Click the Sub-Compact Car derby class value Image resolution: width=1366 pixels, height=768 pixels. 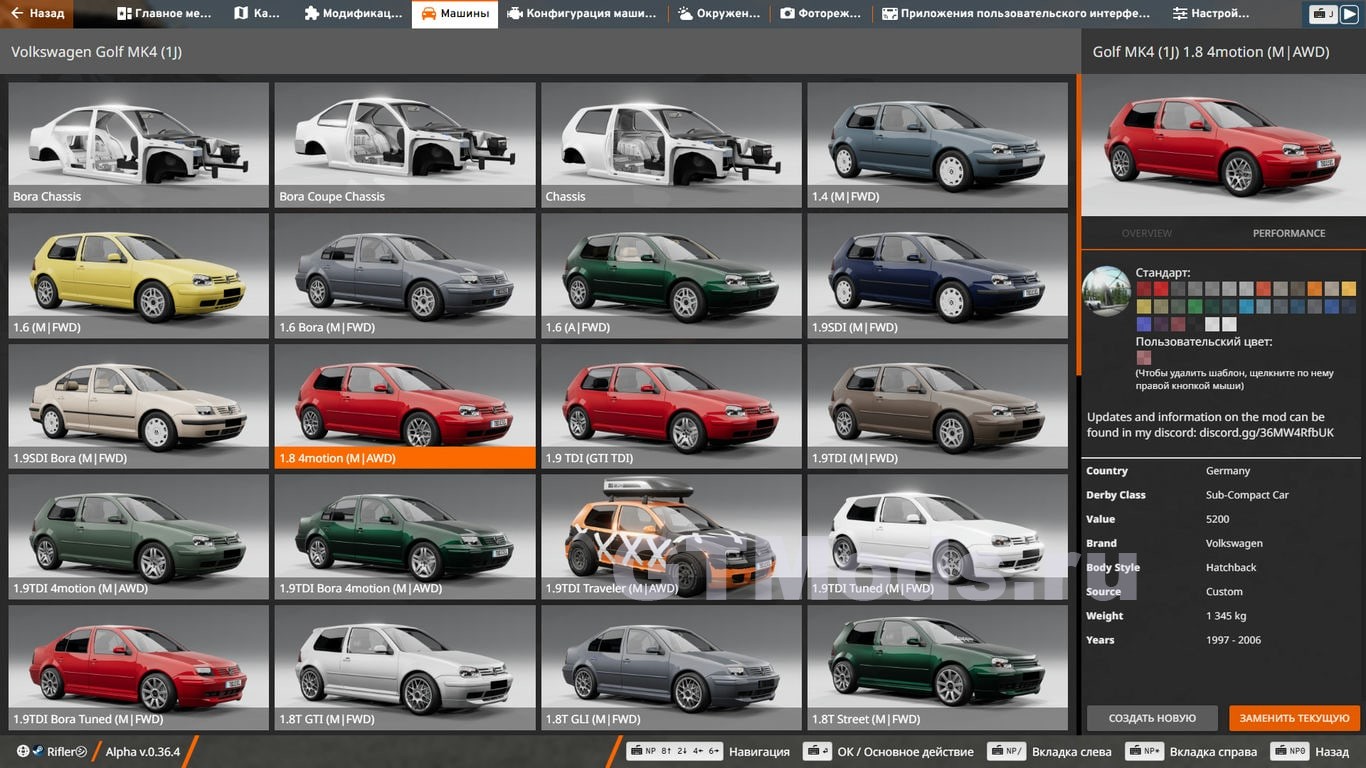coord(1247,495)
